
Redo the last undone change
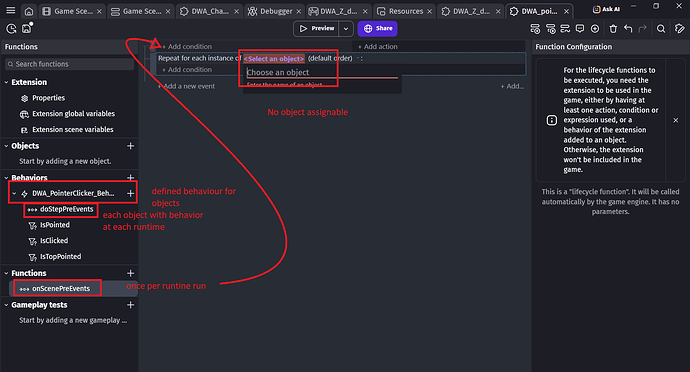point(642,29)
